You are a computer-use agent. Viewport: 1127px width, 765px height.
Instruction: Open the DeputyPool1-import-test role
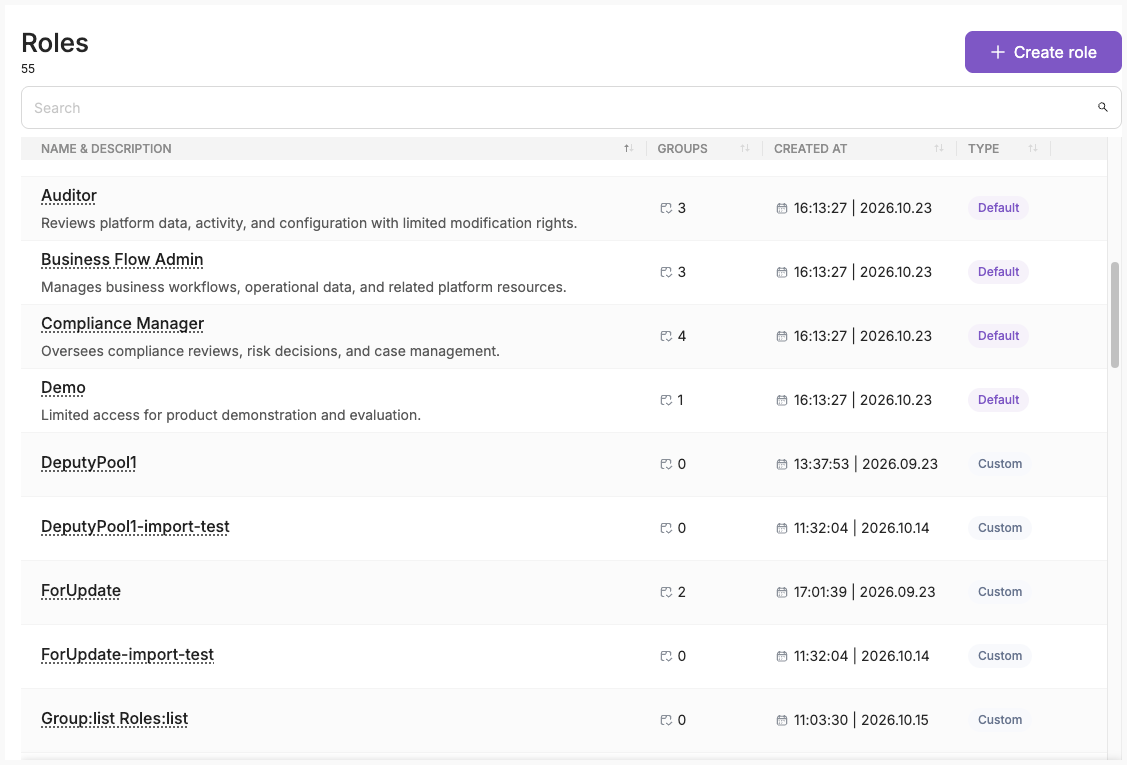pos(135,526)
